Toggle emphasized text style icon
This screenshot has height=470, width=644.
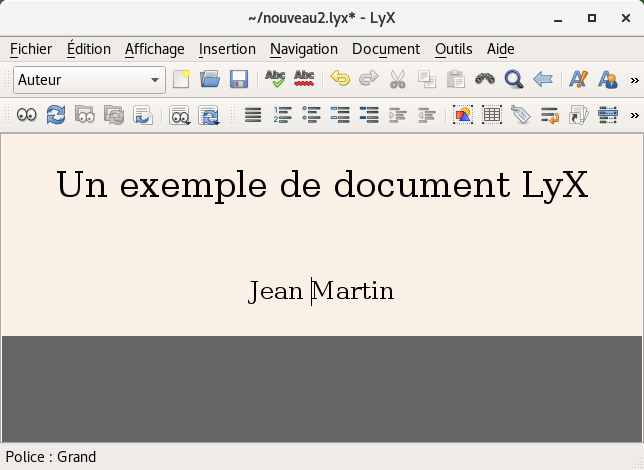[x=579, y=79]
